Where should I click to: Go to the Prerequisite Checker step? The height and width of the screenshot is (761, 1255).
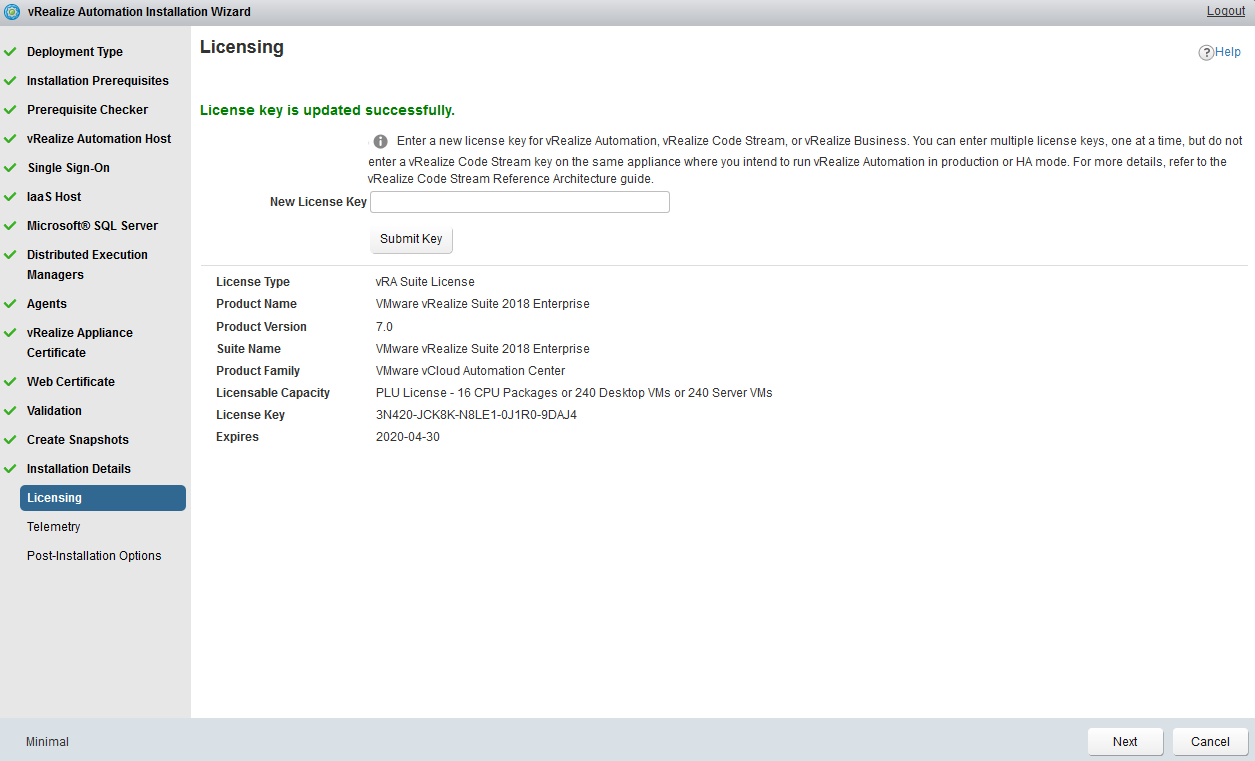pos(87,110)
